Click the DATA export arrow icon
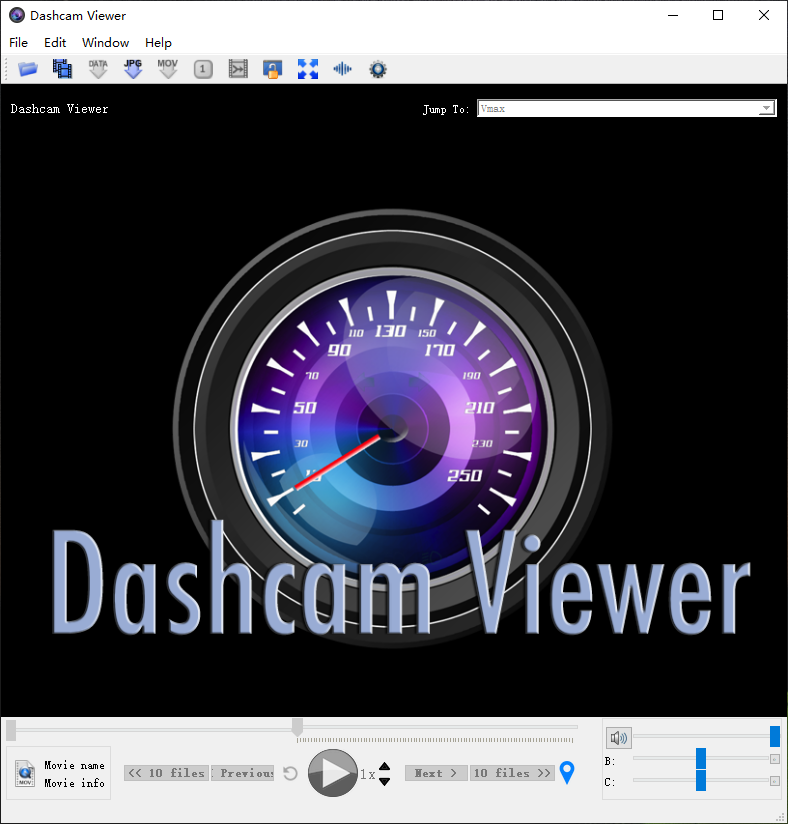The height and width of the screenshot is (824, 788). tap(98, 69)
